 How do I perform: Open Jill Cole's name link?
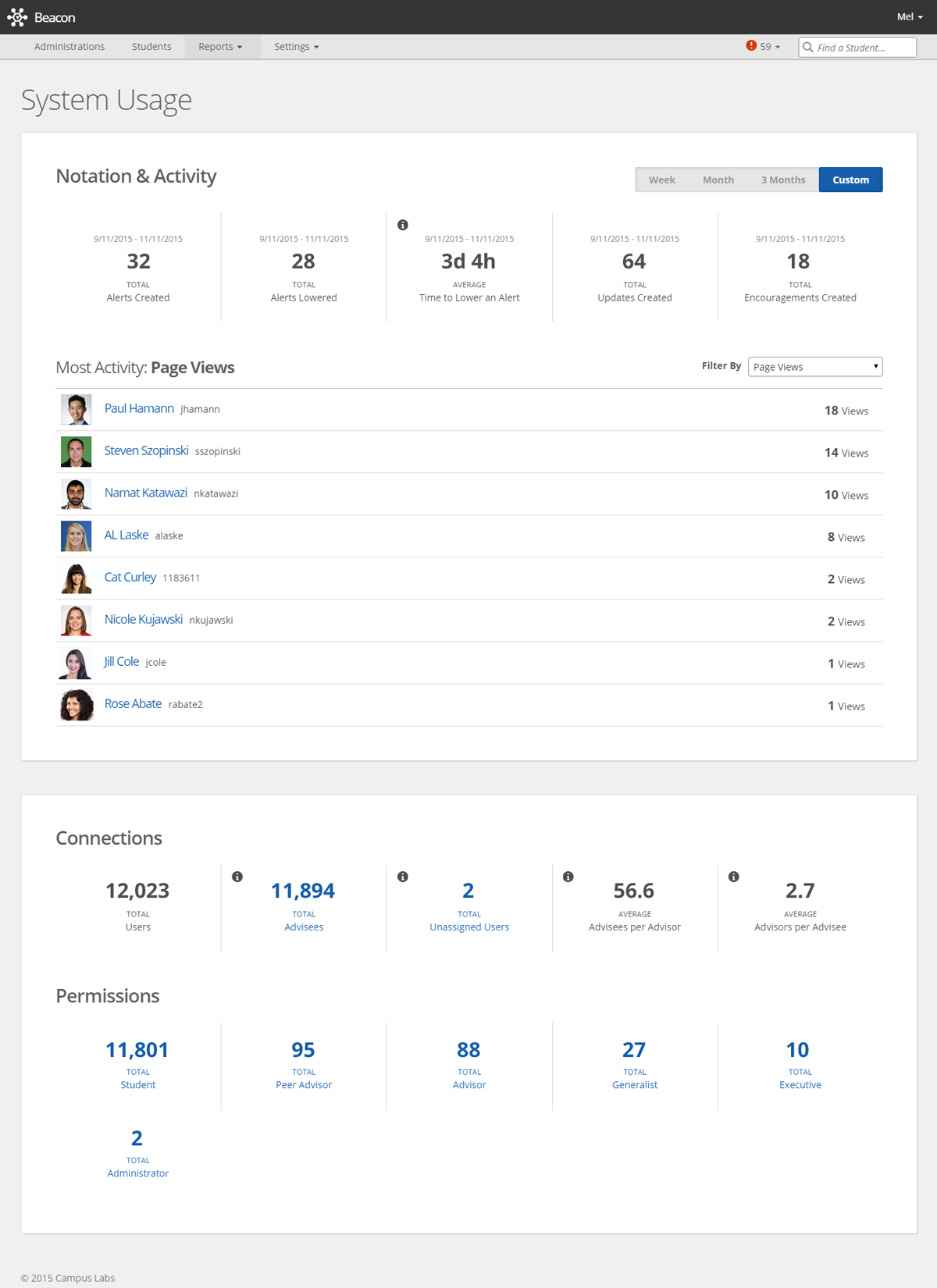[122, 661]
